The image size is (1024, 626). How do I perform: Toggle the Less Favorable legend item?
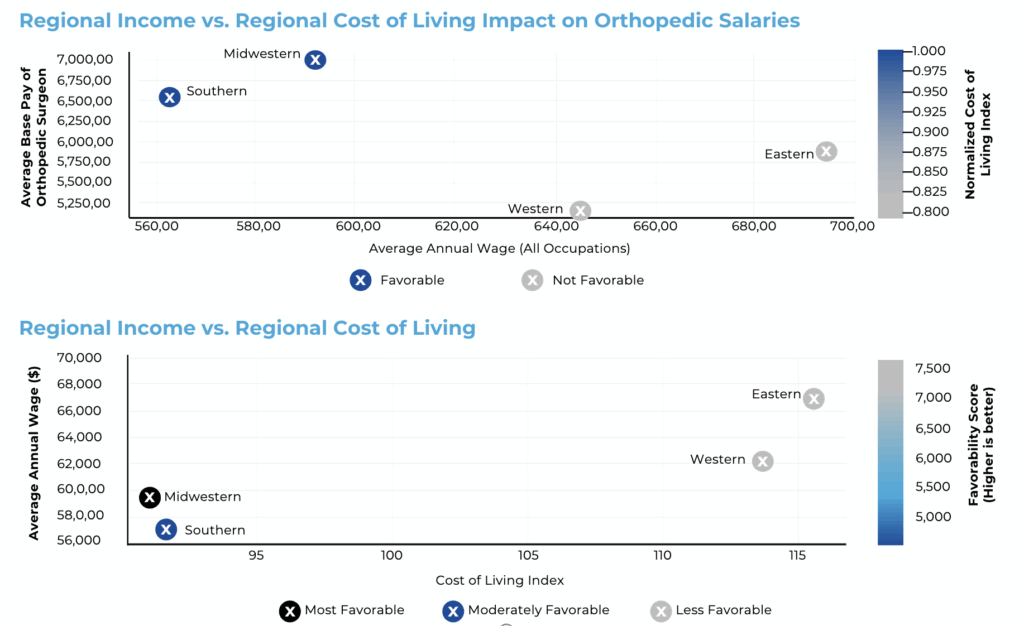(711, 610)
